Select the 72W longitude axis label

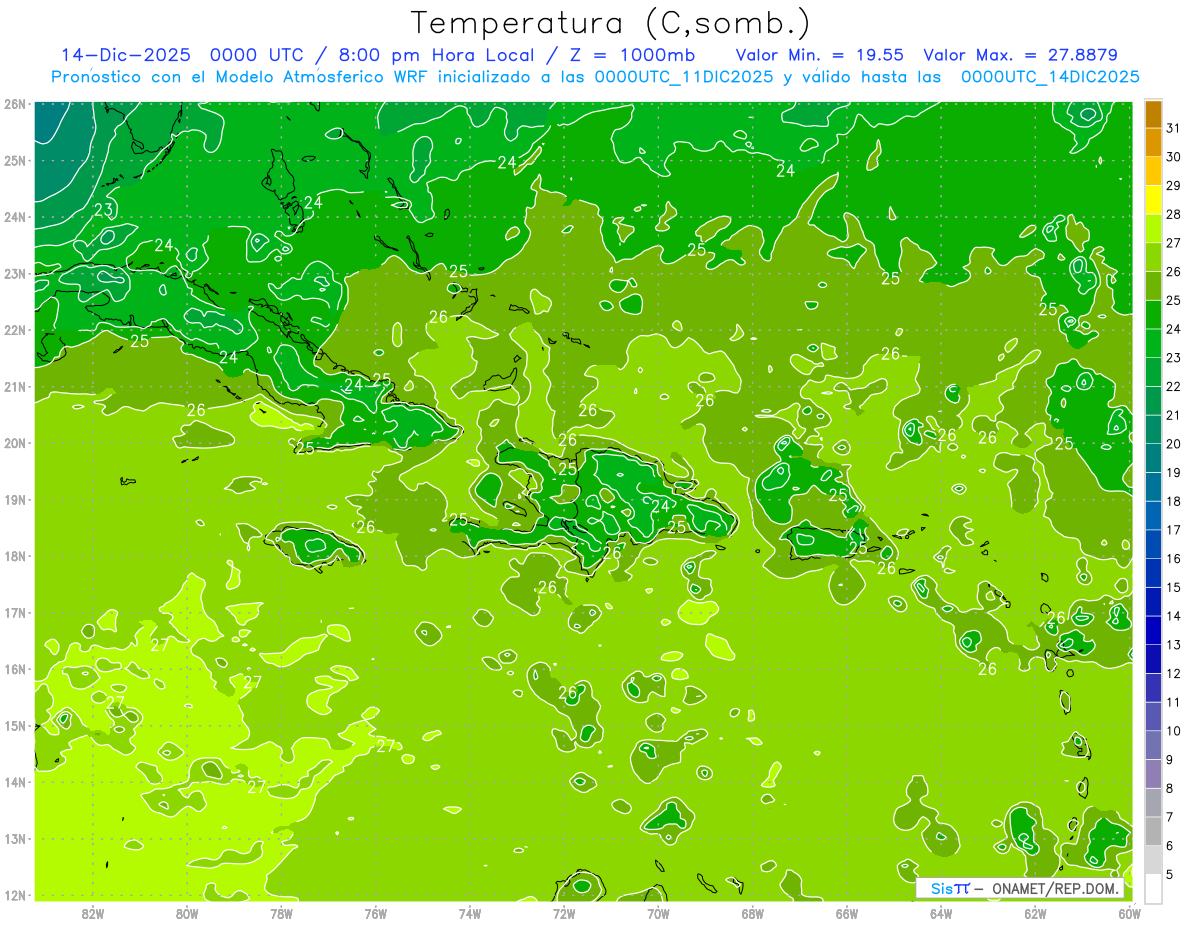564,913
